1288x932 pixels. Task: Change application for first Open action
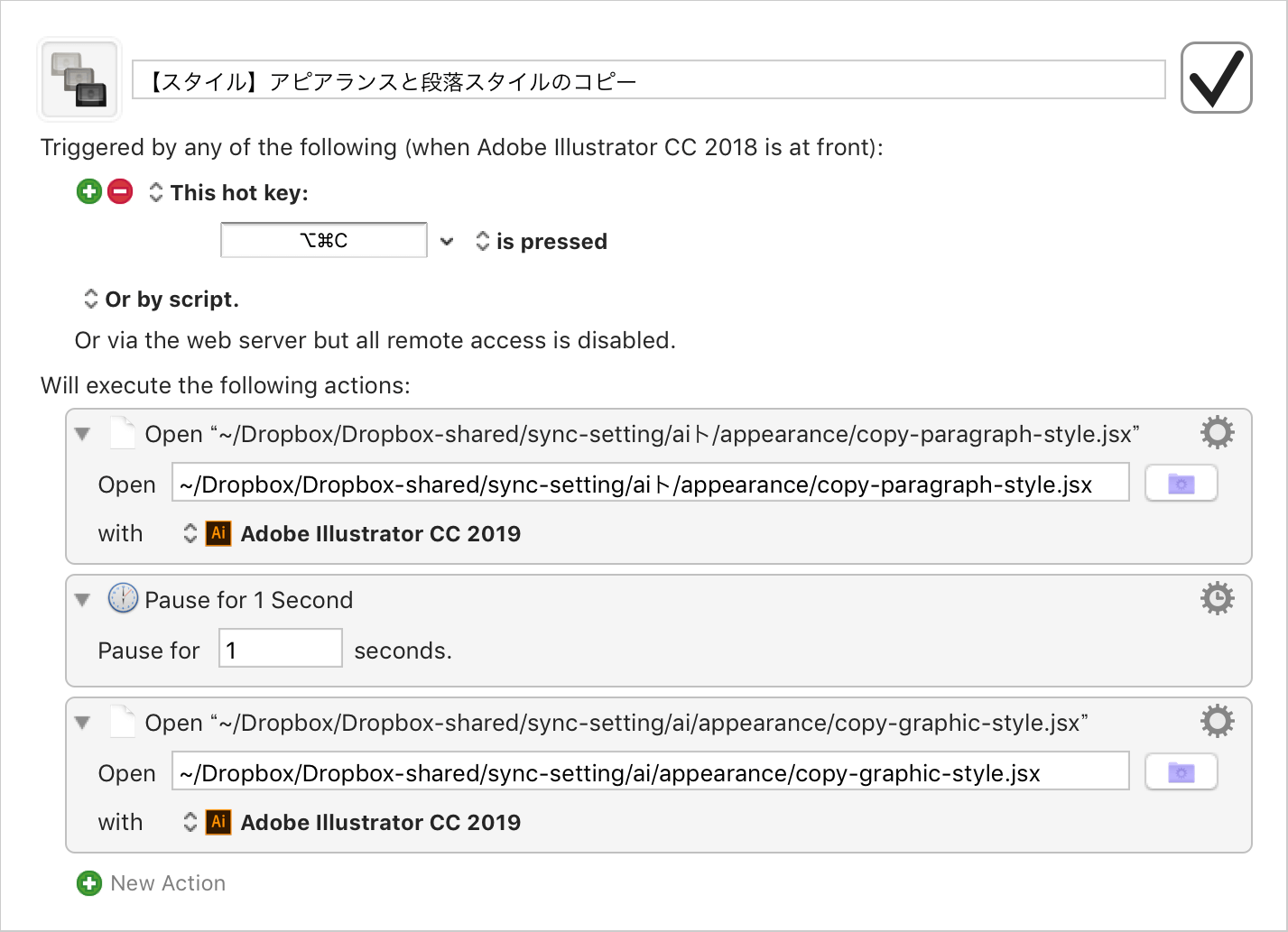[x=190, y=533]
